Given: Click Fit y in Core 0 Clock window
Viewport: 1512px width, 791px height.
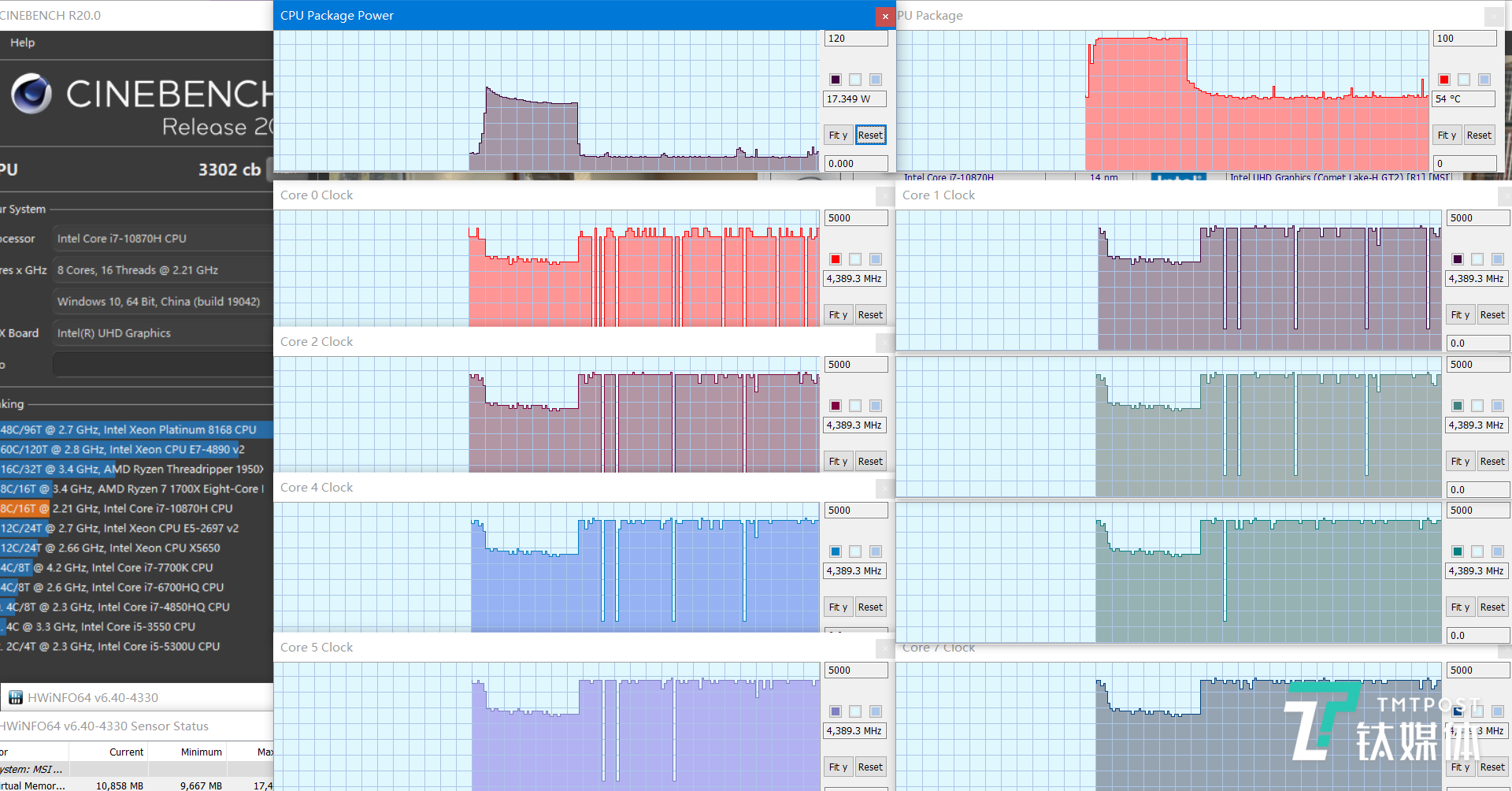Looking at the screenshot, I should tap(838, 315).
